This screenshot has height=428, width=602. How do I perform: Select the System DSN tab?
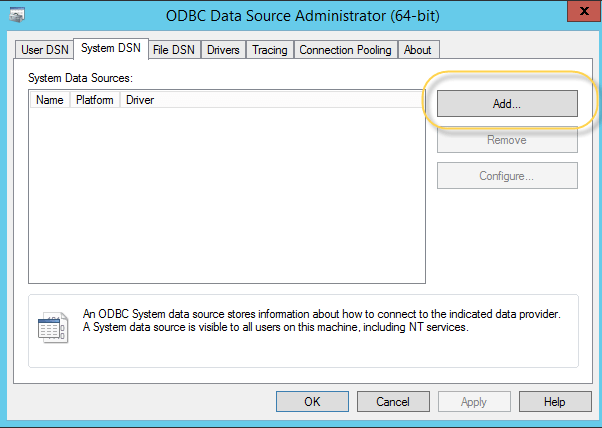click(x=110, y=49)
